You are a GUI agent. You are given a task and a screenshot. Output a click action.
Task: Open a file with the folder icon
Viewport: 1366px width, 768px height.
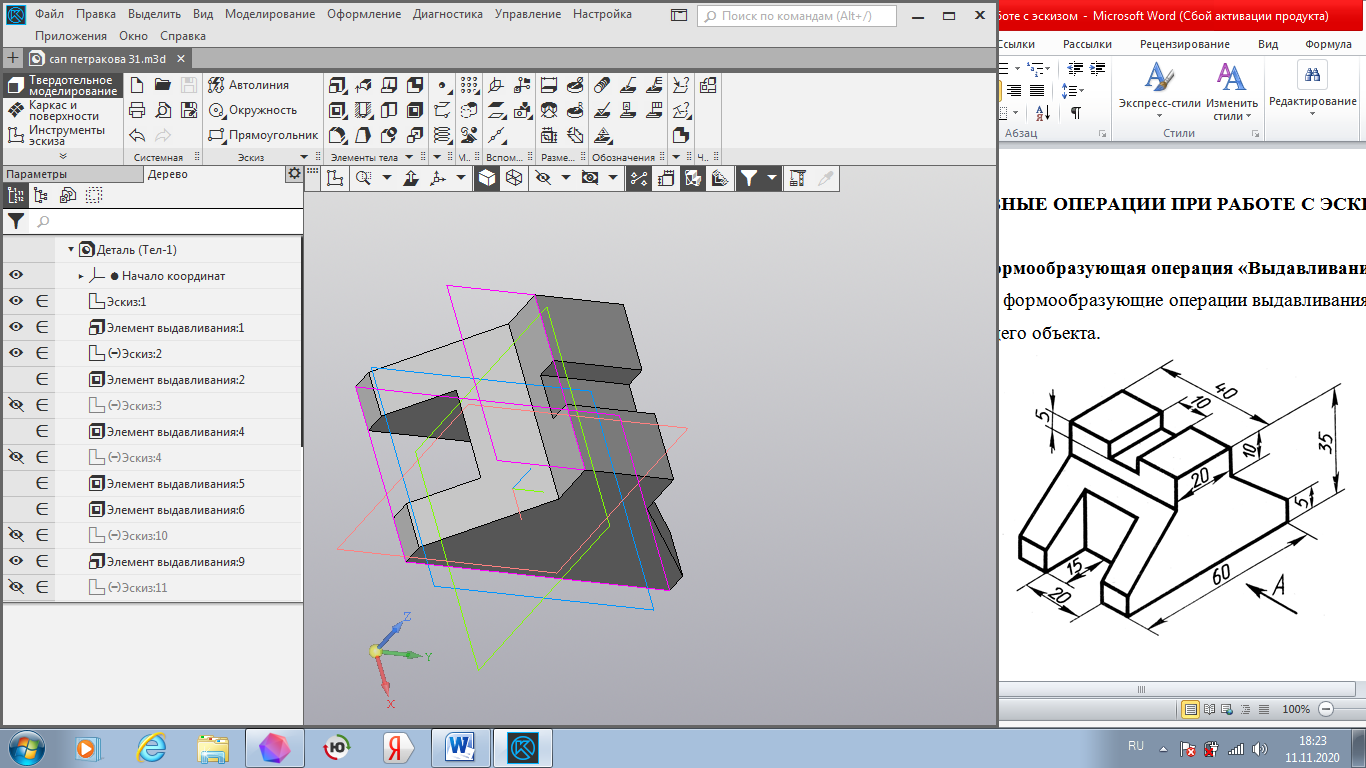(x=162, y=85)
